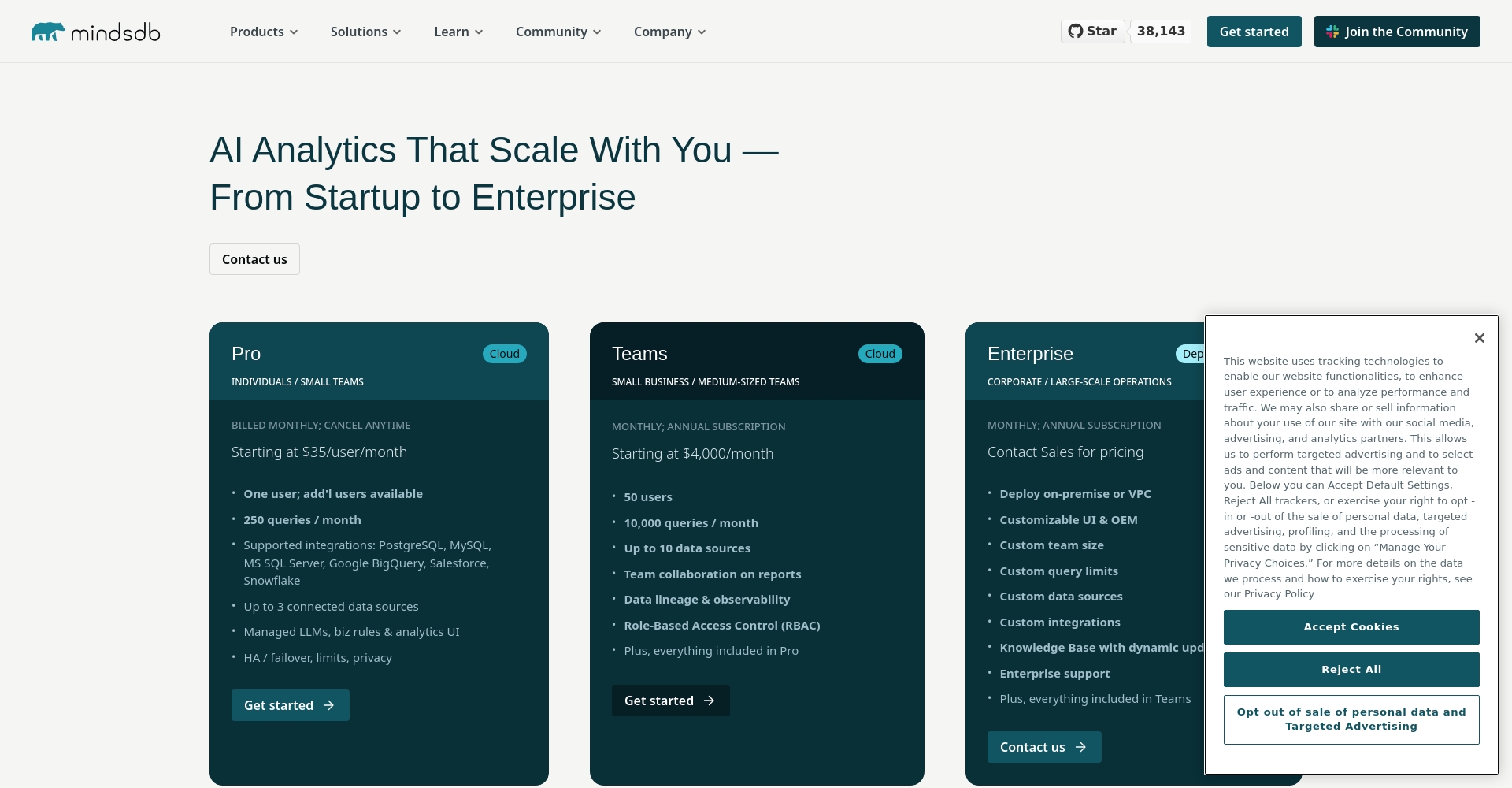Click the MindsDB bear logo

[48, 32]
